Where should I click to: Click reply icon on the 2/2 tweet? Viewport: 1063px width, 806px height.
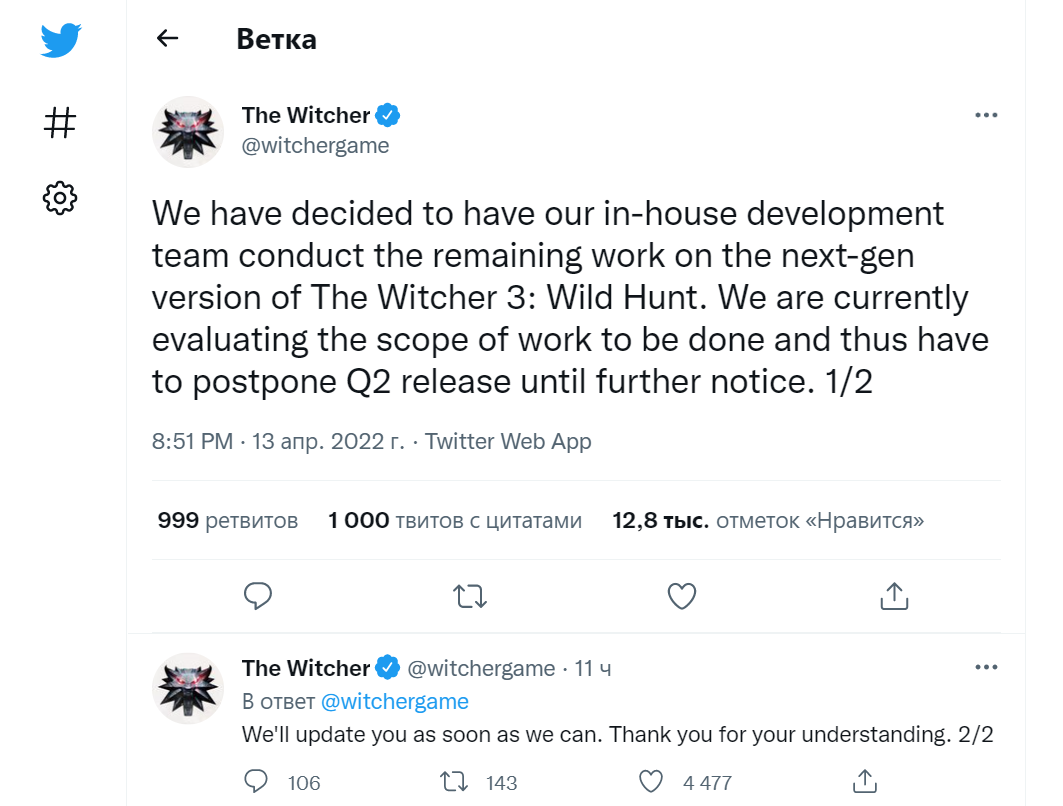coord(257,781)
